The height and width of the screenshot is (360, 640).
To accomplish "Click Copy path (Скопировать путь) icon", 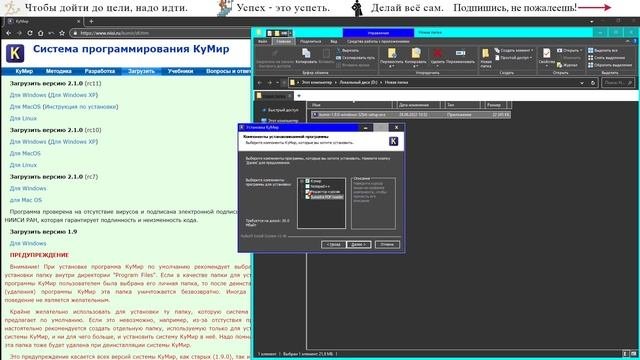I will 338,58.
